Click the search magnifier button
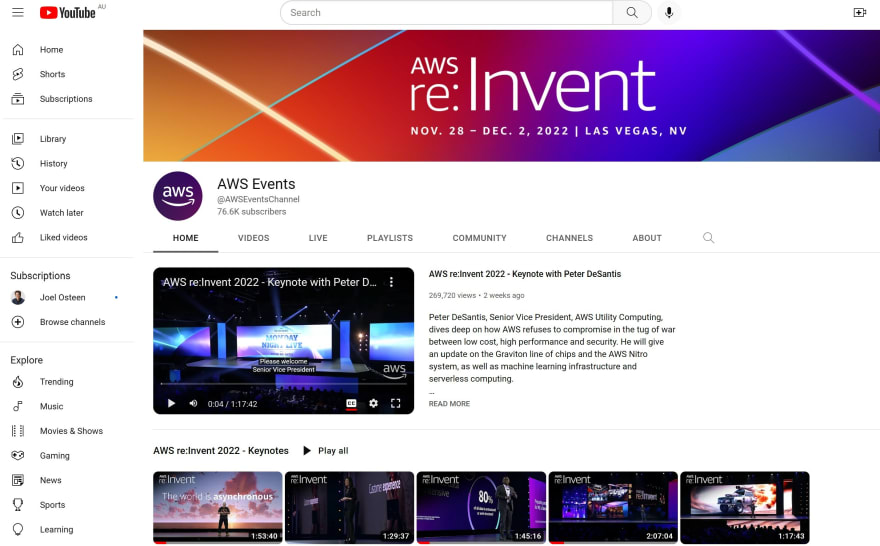This screenshot has width=880, height=546. click(x=632, y=12)
